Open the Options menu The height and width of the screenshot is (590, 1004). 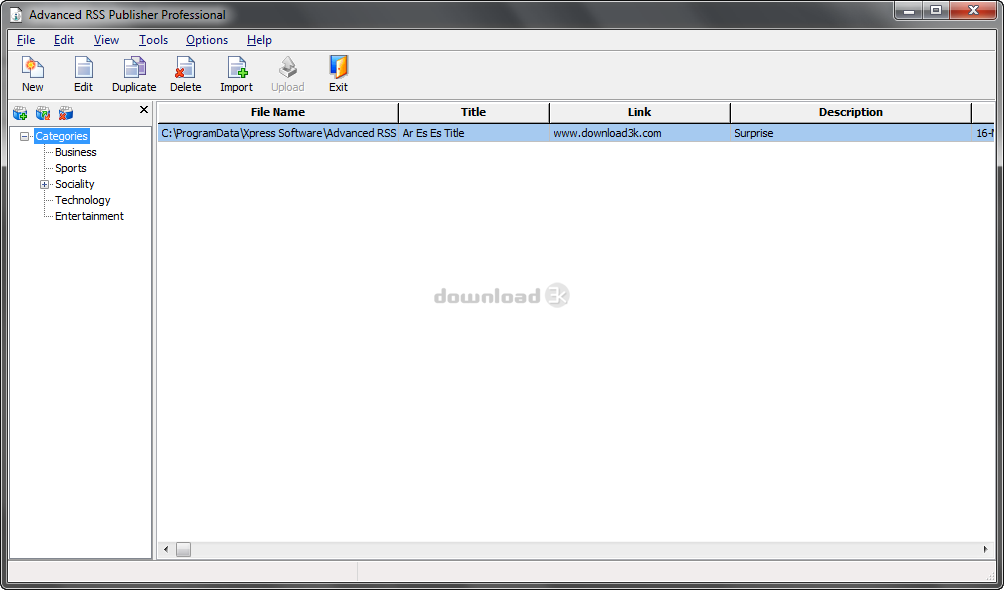207,40
